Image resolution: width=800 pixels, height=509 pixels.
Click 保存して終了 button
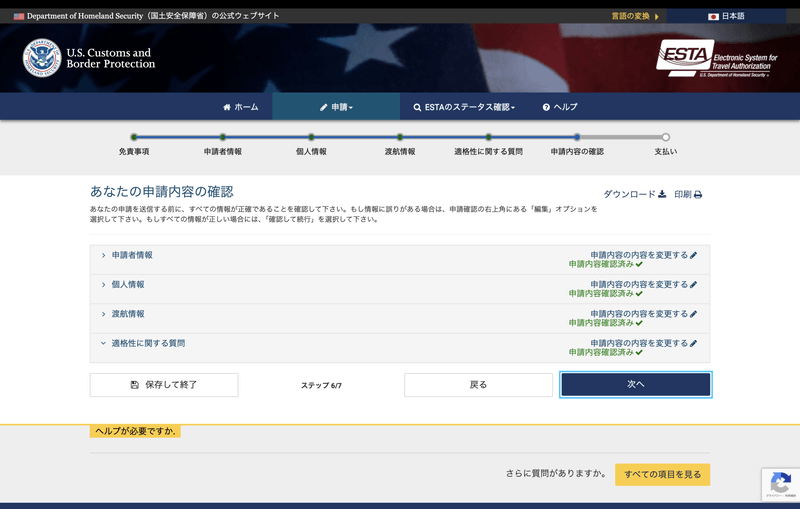point(164,385)
